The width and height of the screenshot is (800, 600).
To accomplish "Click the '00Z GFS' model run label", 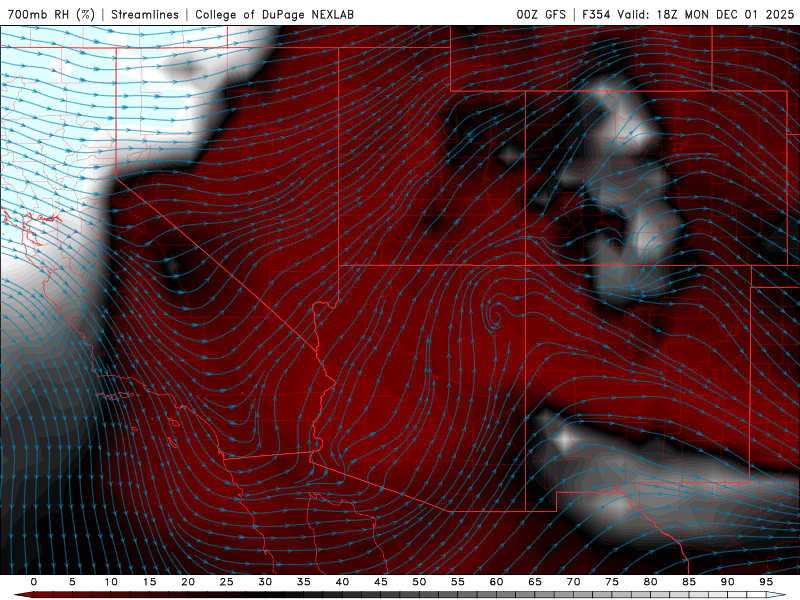I will point(541,14).
